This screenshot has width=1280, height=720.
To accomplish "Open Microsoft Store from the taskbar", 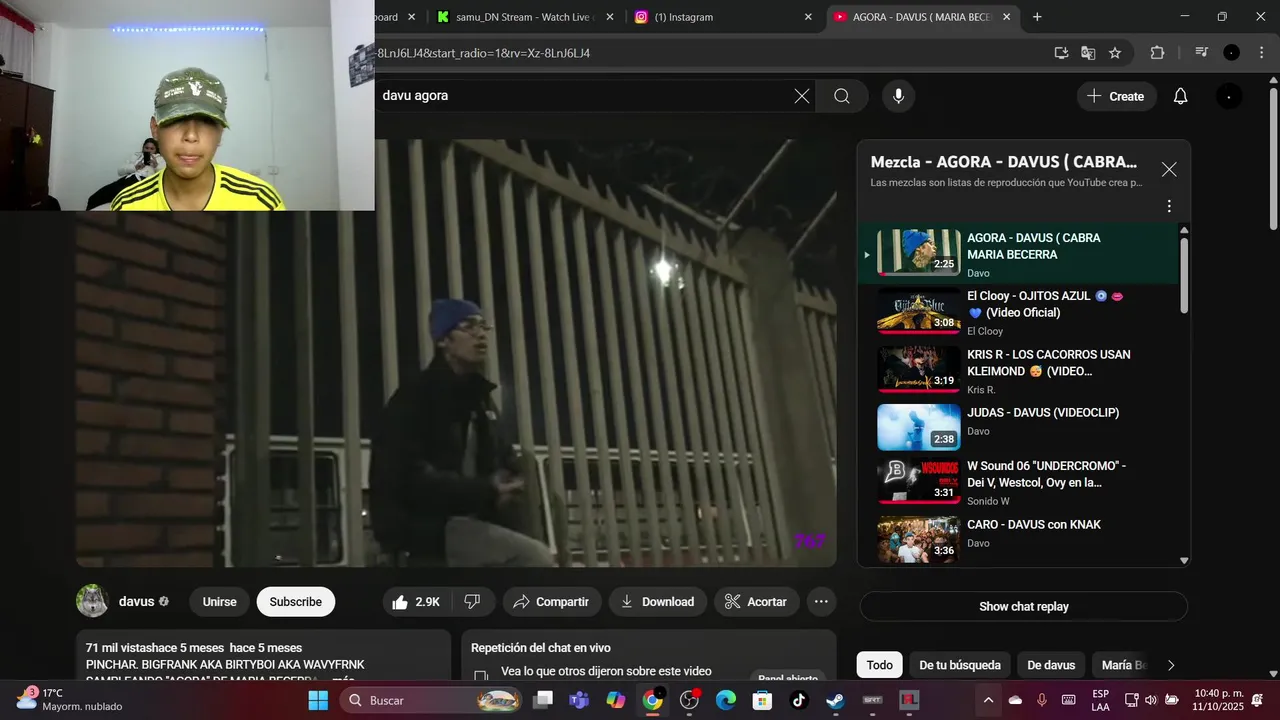I will [x=762, y=700].
